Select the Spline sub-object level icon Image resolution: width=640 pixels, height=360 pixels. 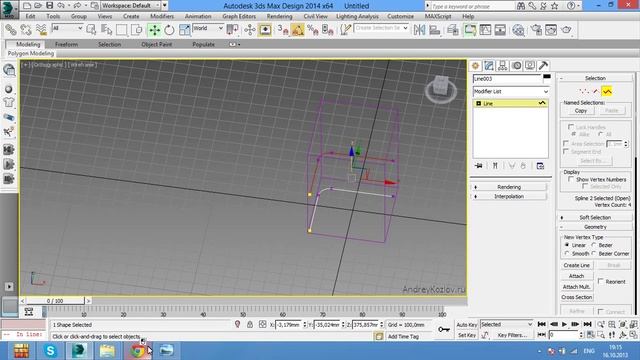(607, 91)
